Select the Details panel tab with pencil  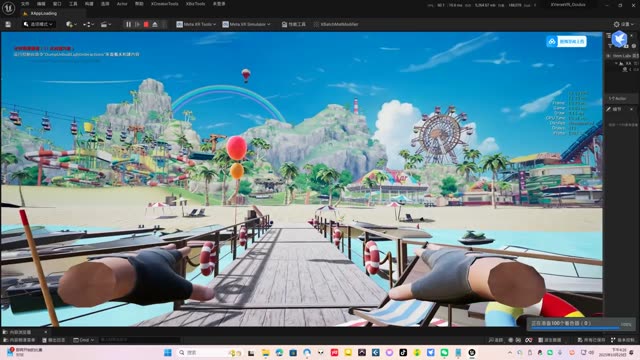615,109
